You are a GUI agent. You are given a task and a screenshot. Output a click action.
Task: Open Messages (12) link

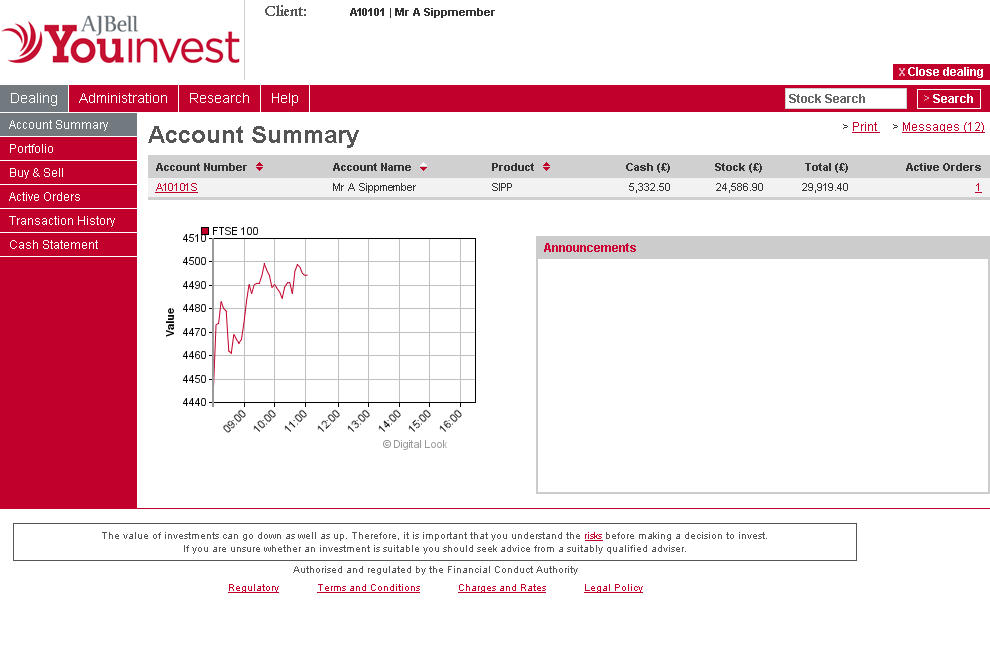942,127
